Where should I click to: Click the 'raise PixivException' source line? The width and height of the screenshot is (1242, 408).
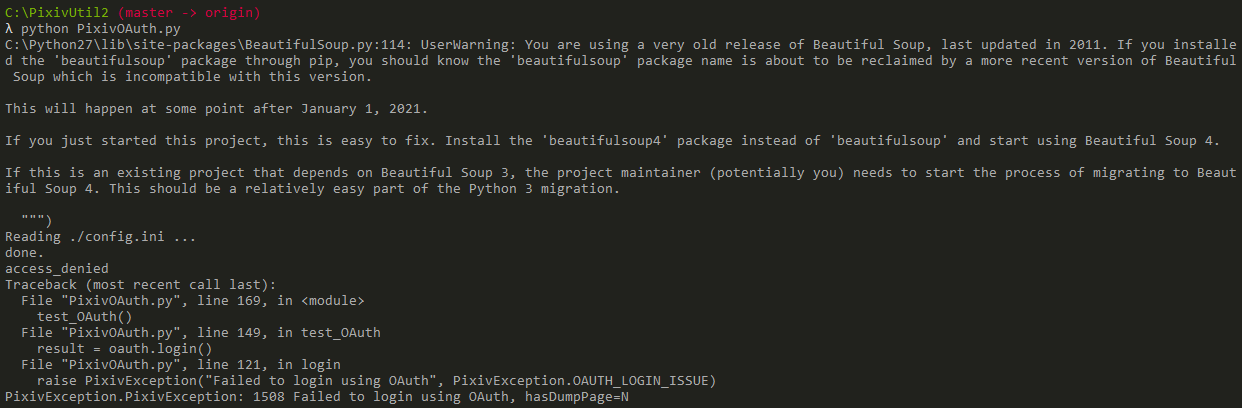(375, 380)
